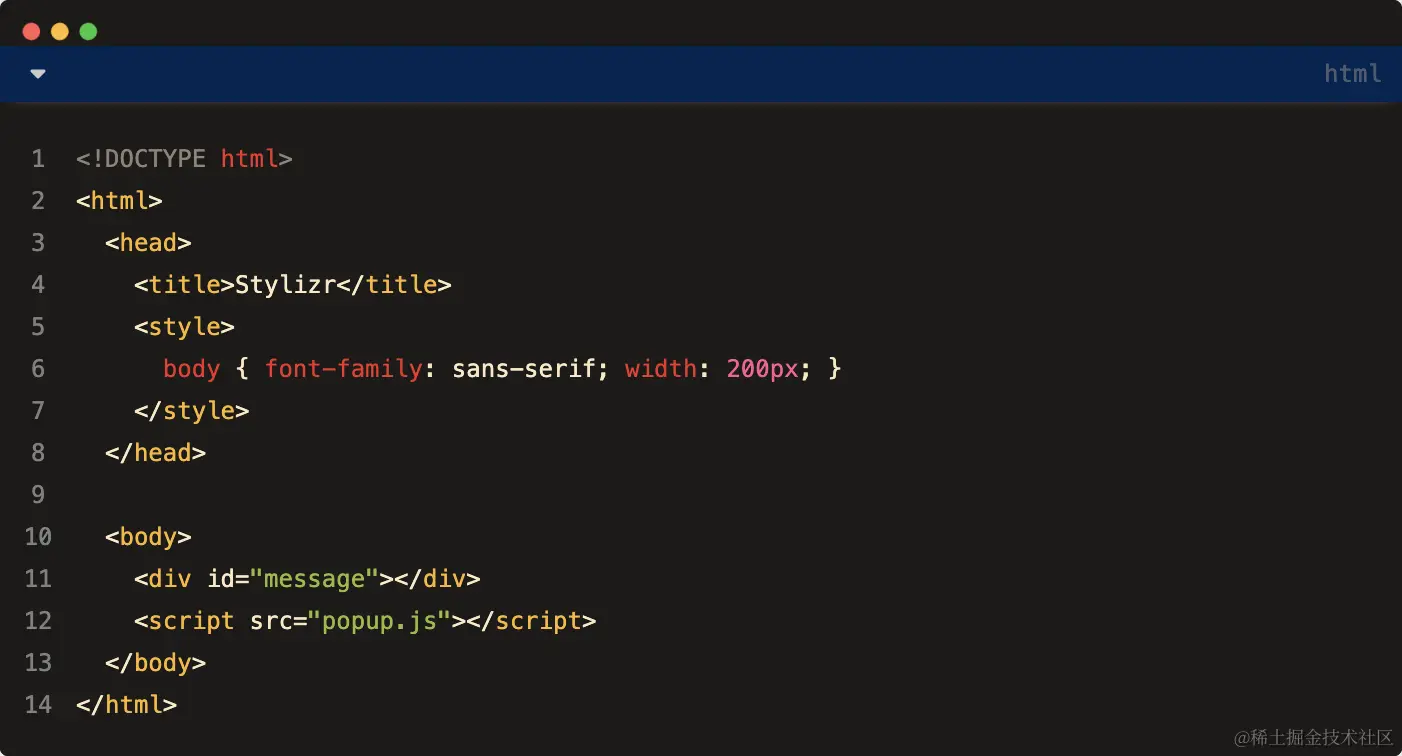This screenshot has height=756, width=1402.
Task: Click the "message" id string
Action: pos(314,578)
